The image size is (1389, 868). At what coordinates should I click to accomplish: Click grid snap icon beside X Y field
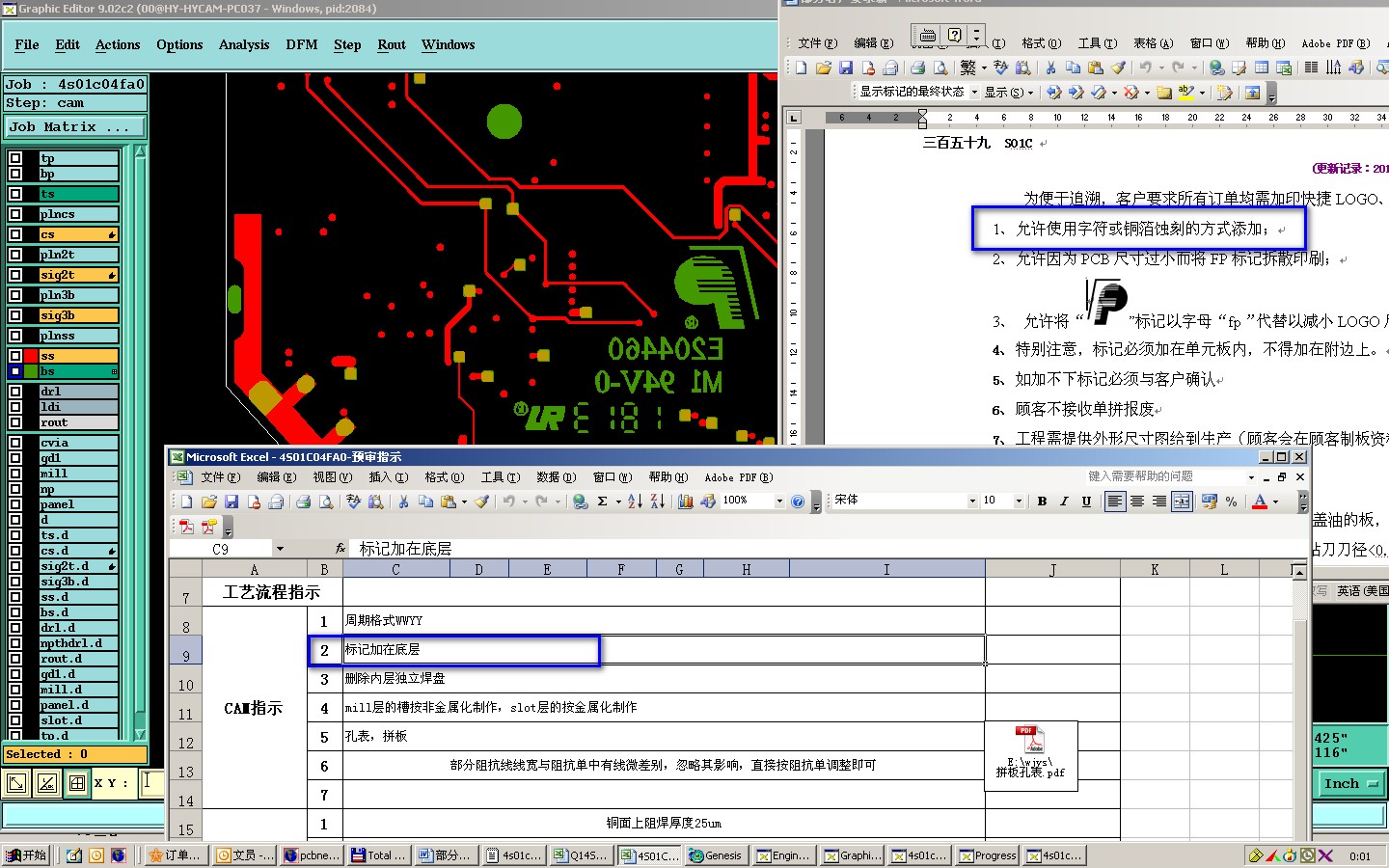point(77,783)
